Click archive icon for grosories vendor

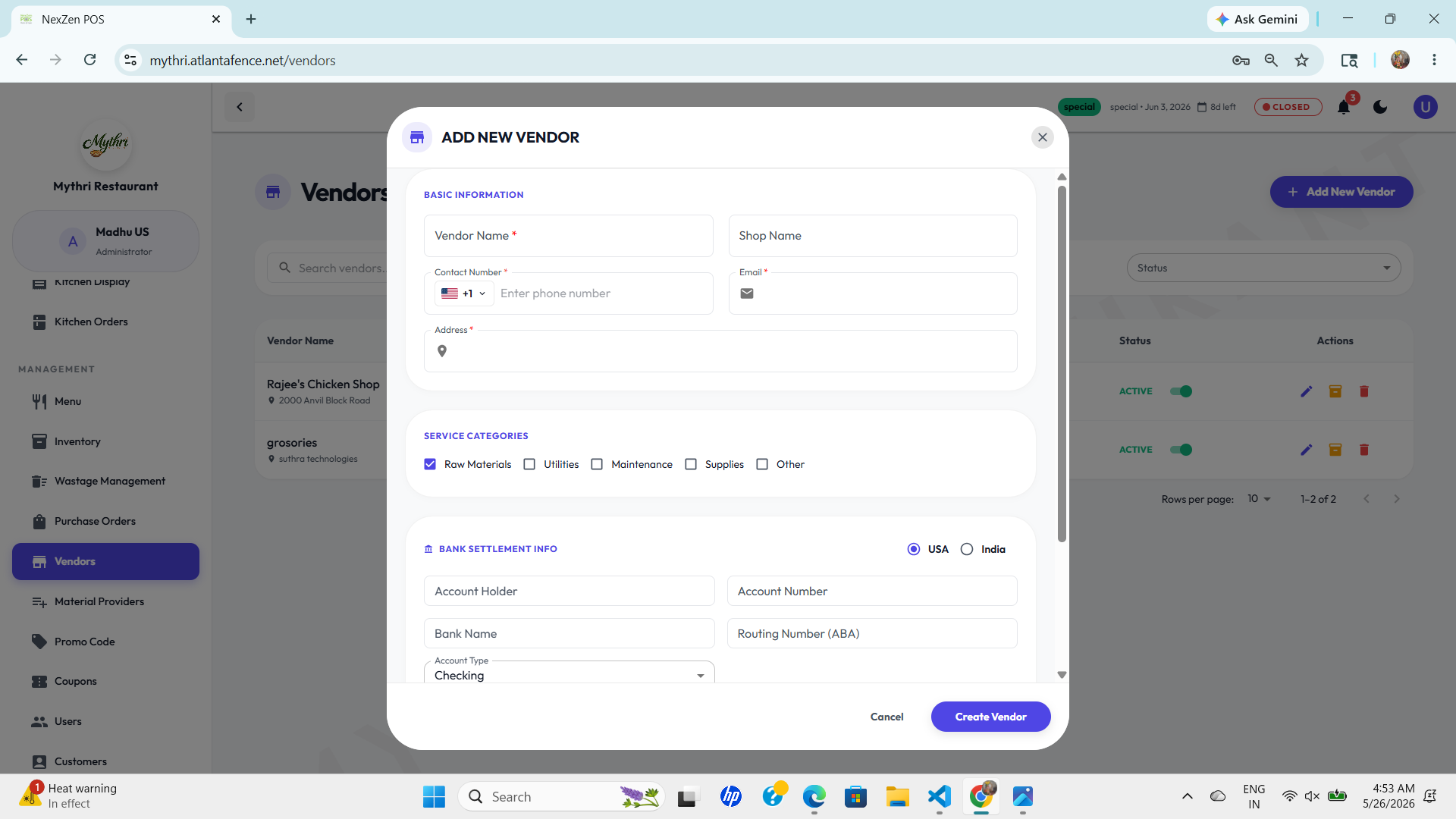1335,450
